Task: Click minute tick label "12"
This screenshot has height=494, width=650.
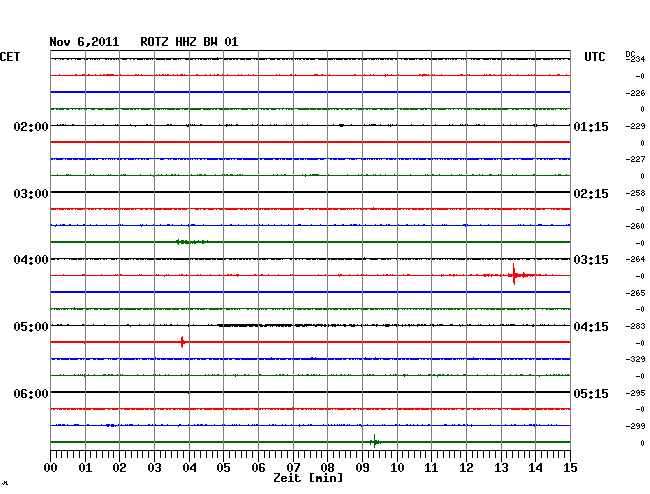Action: pos(466,467)
